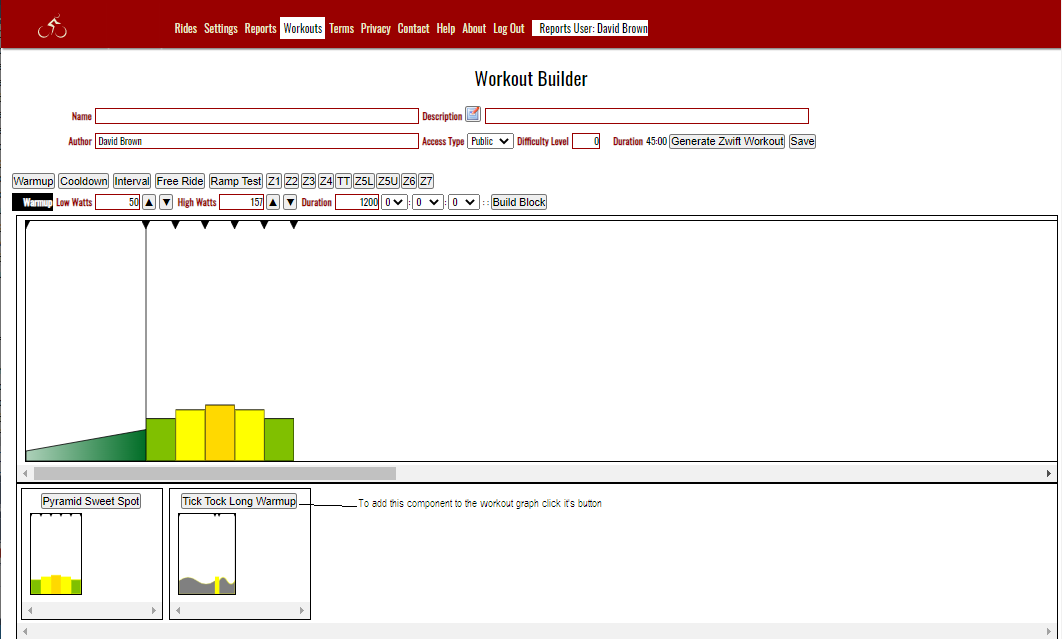Select the warmup block's triangle marker on the graph
The image size is (1062, 639).
(x=29, y=225)
